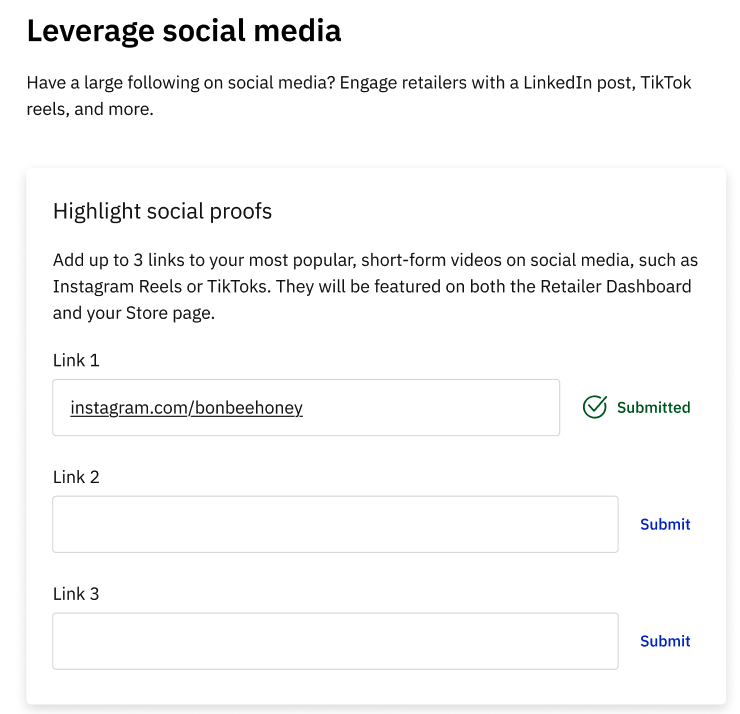This screenshot has width=740, height=714.
Task: Click the Link 1 field label
Action: pyautogui.click(x=76, y=360)
